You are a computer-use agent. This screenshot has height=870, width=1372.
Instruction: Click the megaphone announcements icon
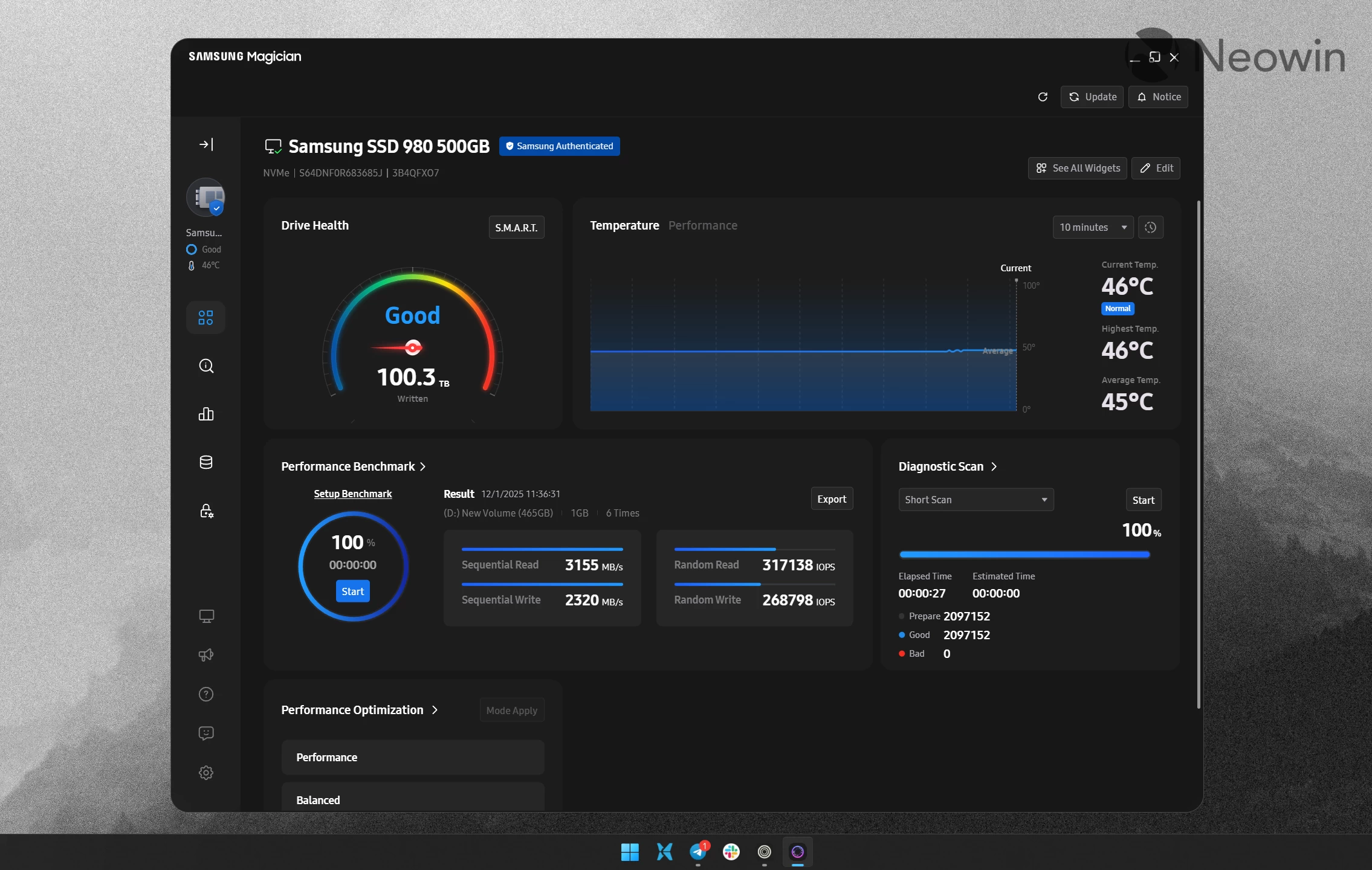[205, 654]
